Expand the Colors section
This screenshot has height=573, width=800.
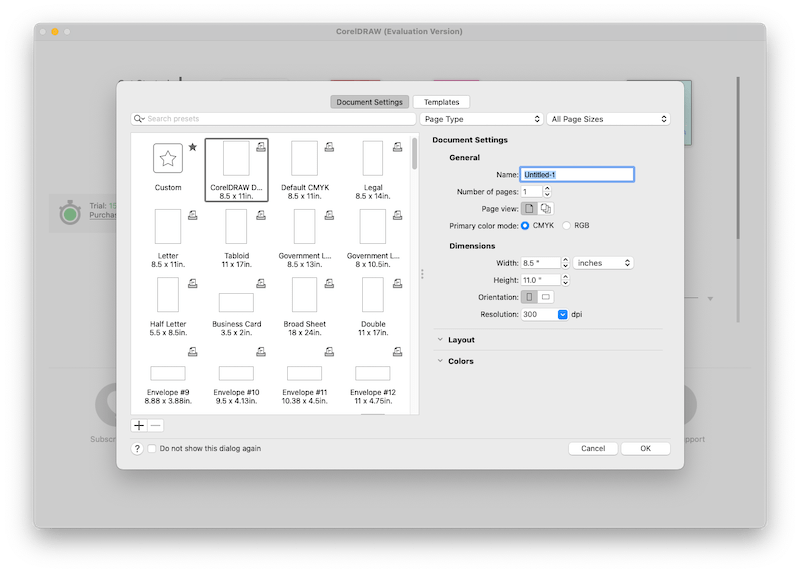click(x=460, y=361)
